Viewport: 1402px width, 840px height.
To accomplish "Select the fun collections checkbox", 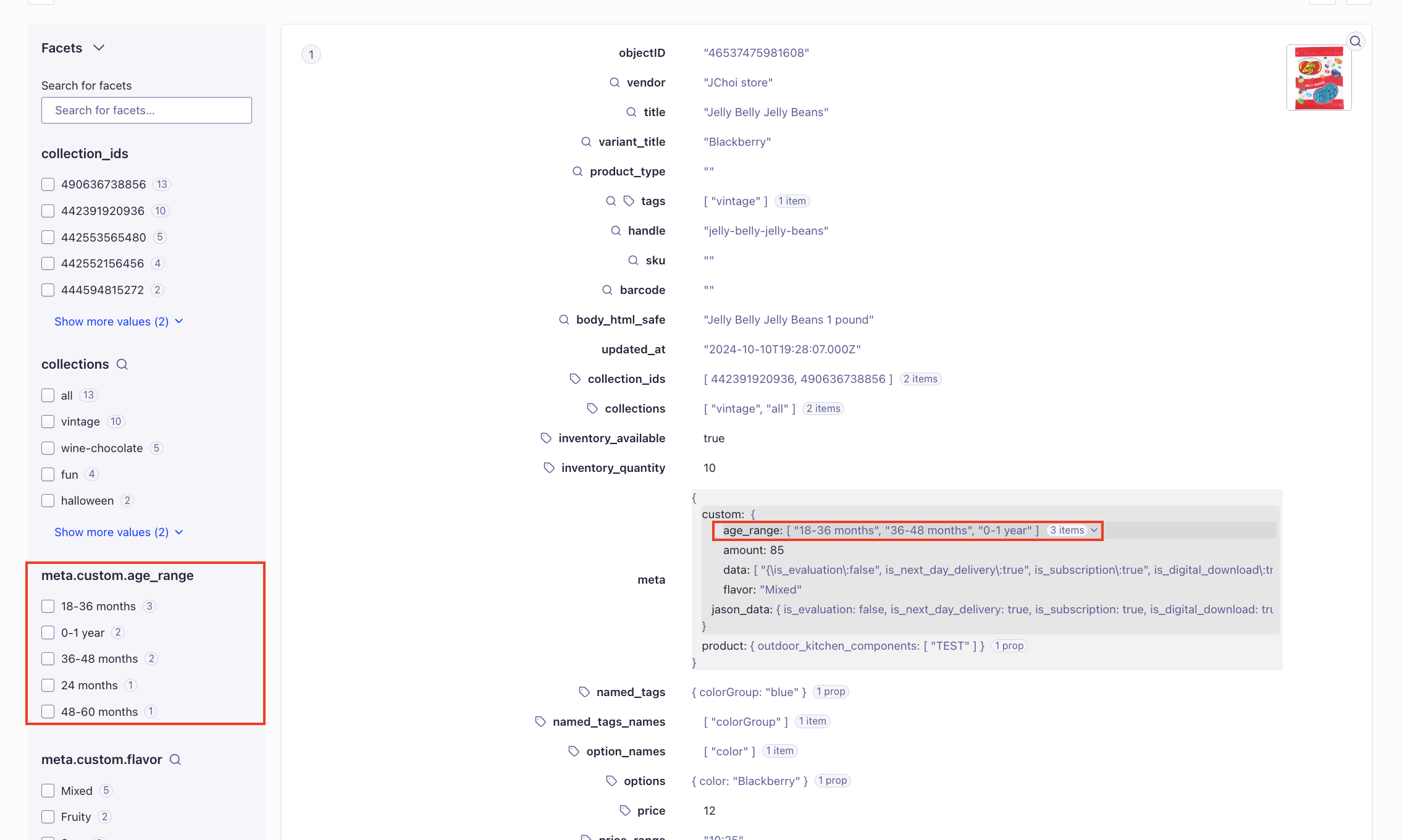I will coord(48,474).
